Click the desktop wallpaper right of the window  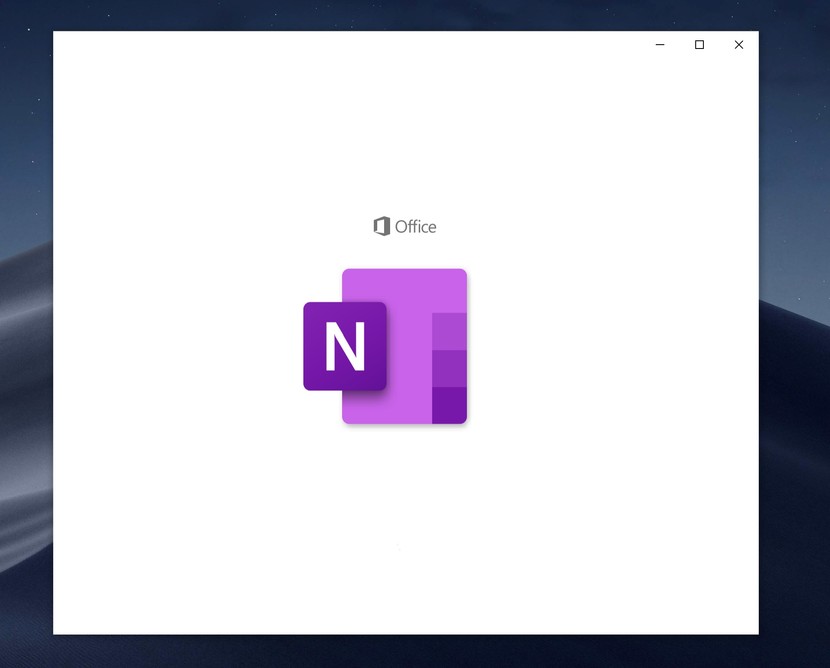[x=795, y=300]
